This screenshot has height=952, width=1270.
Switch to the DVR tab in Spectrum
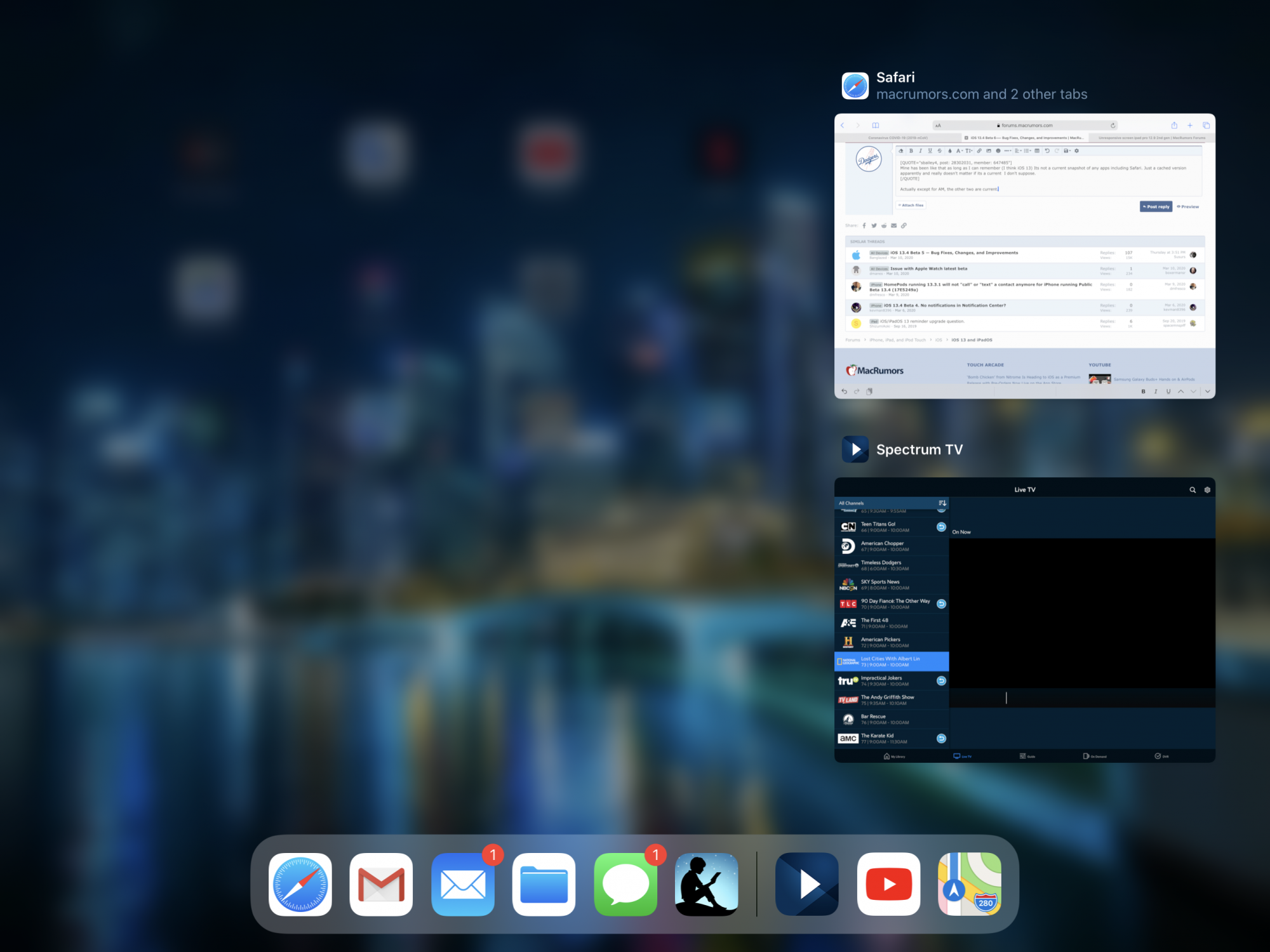click(1161, 756)
